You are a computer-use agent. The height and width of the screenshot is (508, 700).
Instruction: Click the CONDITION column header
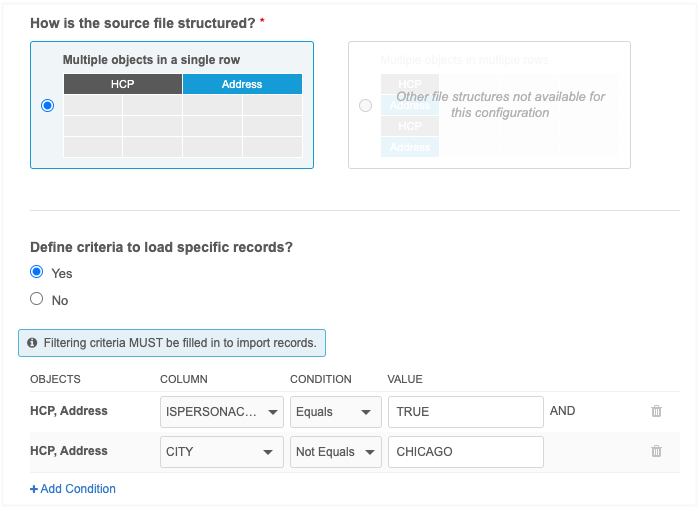pos(320,379)
